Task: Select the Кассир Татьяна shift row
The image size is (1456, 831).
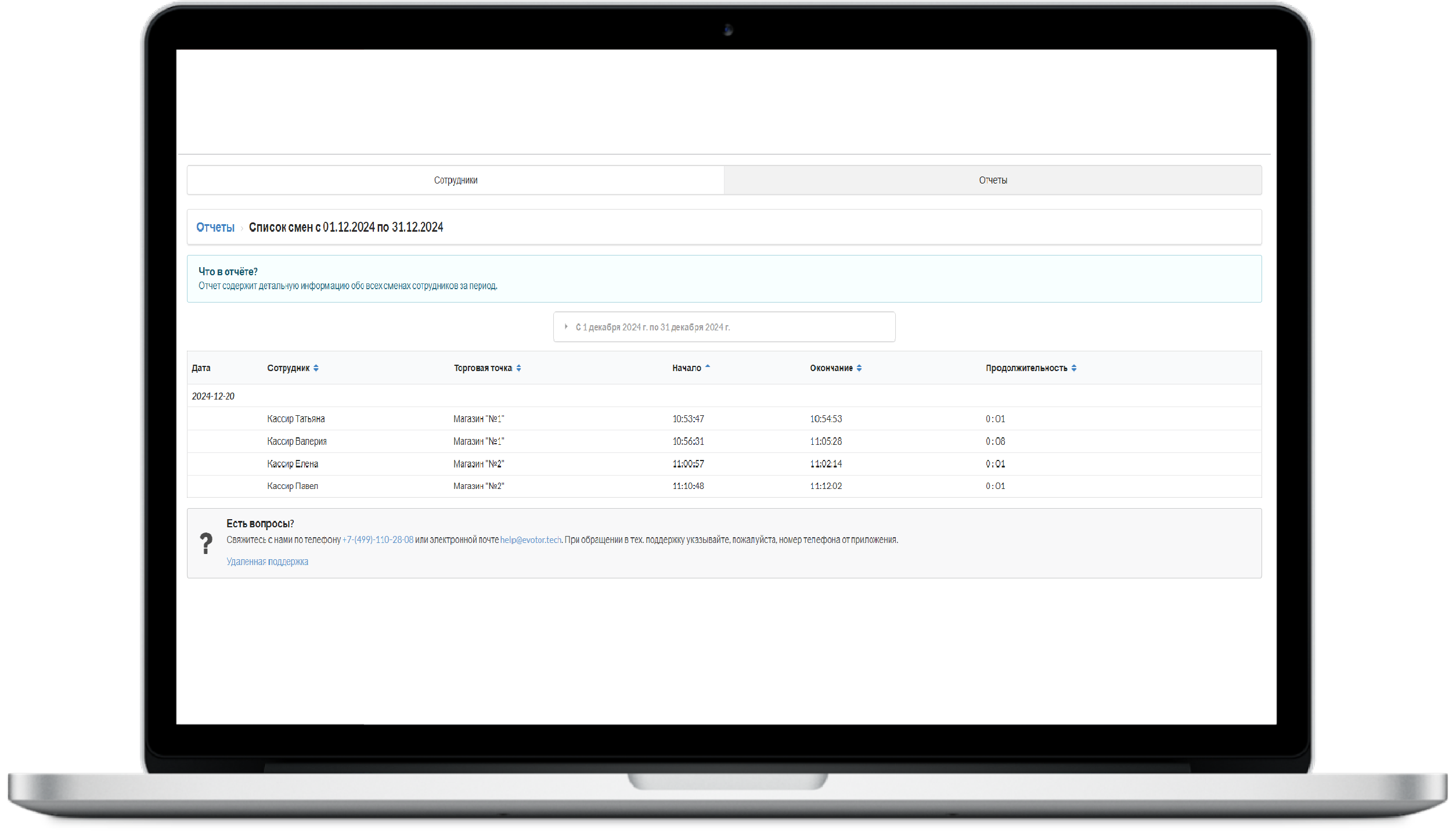Action: (x=296, y=419)
